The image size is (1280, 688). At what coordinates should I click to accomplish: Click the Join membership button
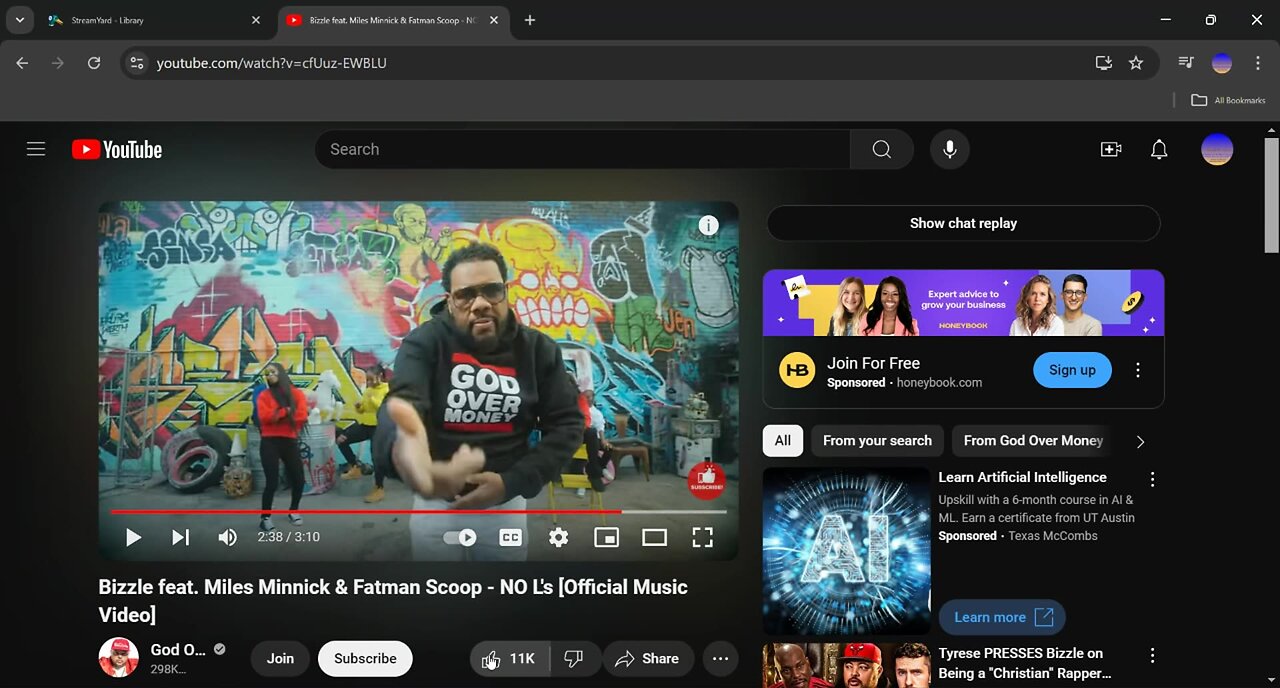coord(280,659)
